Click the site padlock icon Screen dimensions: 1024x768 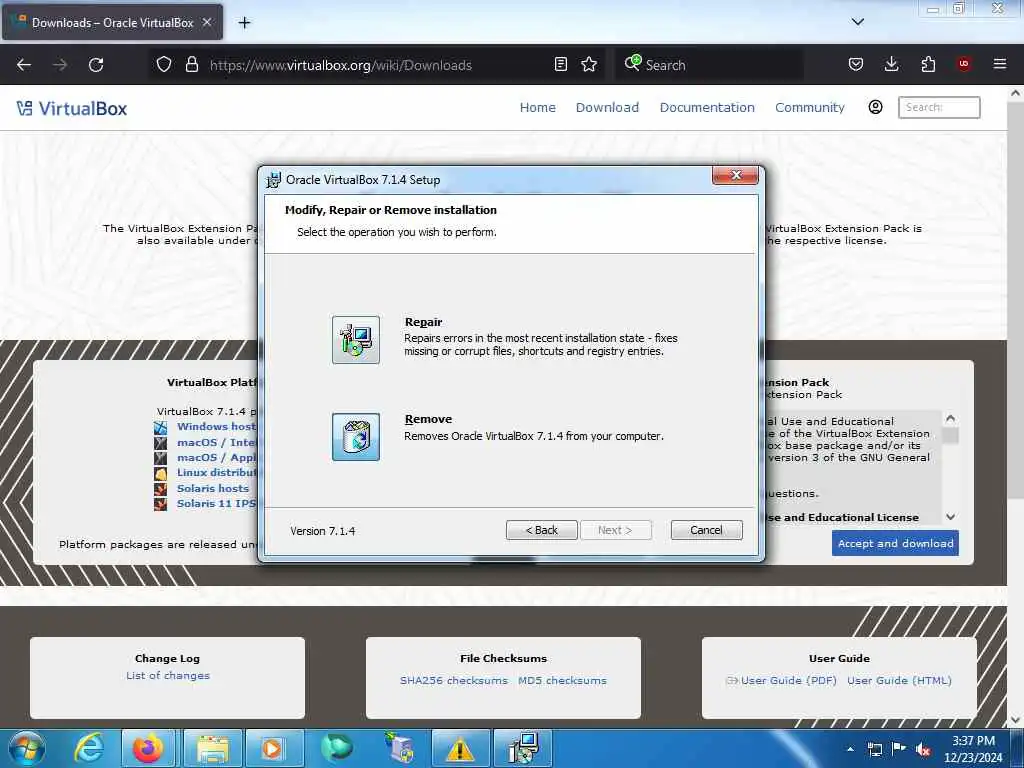191,64
